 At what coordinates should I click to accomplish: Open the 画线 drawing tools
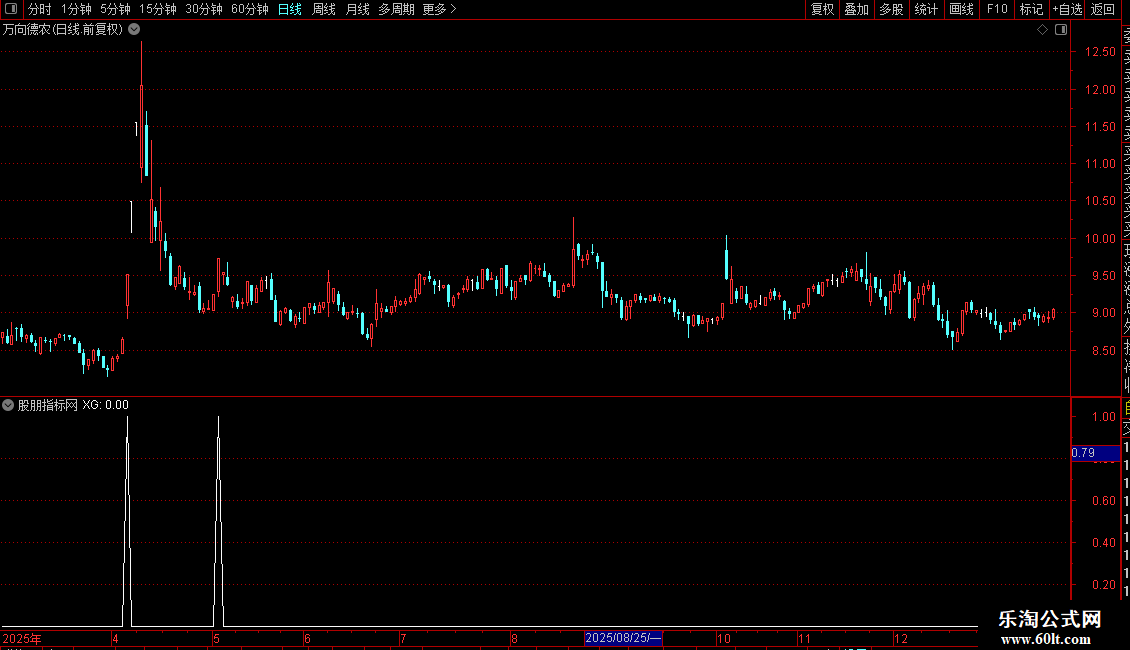point(961,9)
